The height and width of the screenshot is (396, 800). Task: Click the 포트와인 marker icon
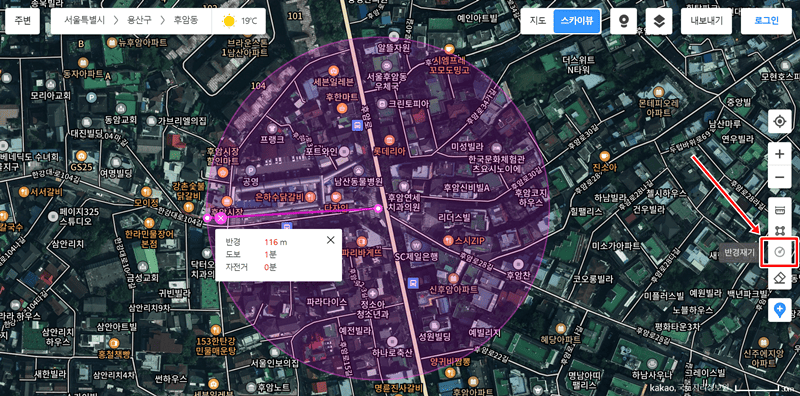(x=344, y=151)
